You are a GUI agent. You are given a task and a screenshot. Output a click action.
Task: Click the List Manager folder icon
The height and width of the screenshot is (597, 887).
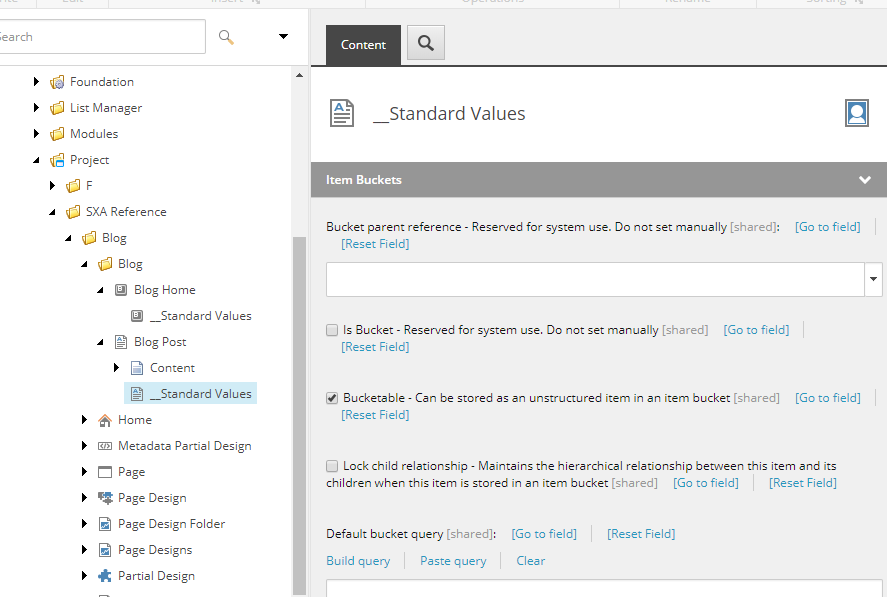57,108
